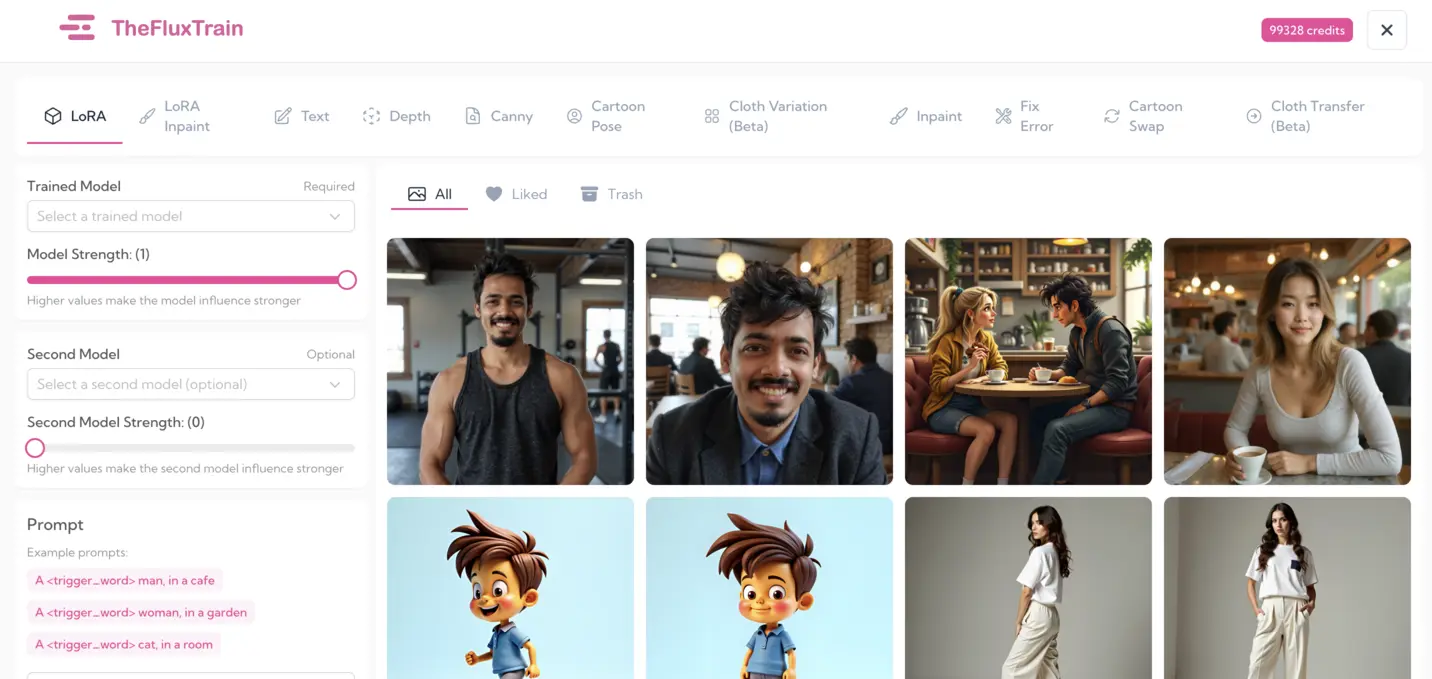This screenshot has height=679, width=1432.
Task: Open the Inpaint tab
Action: [926, 116]
